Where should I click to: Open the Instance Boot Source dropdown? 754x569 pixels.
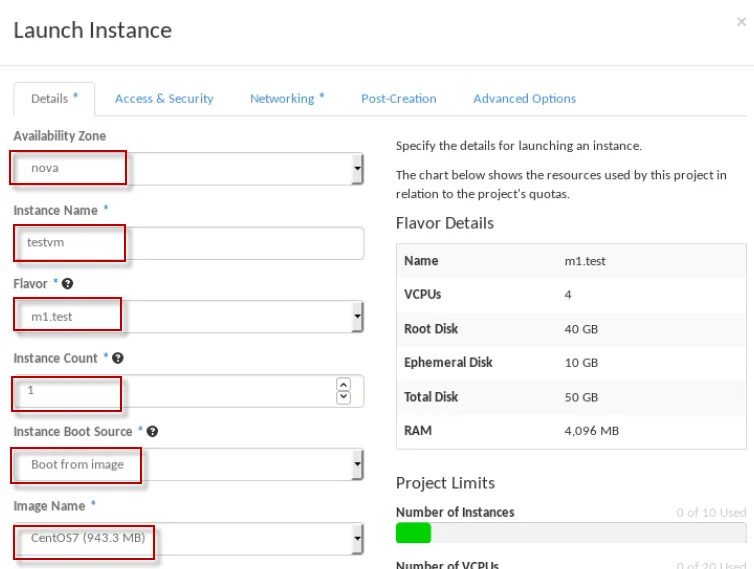[188, 465]
